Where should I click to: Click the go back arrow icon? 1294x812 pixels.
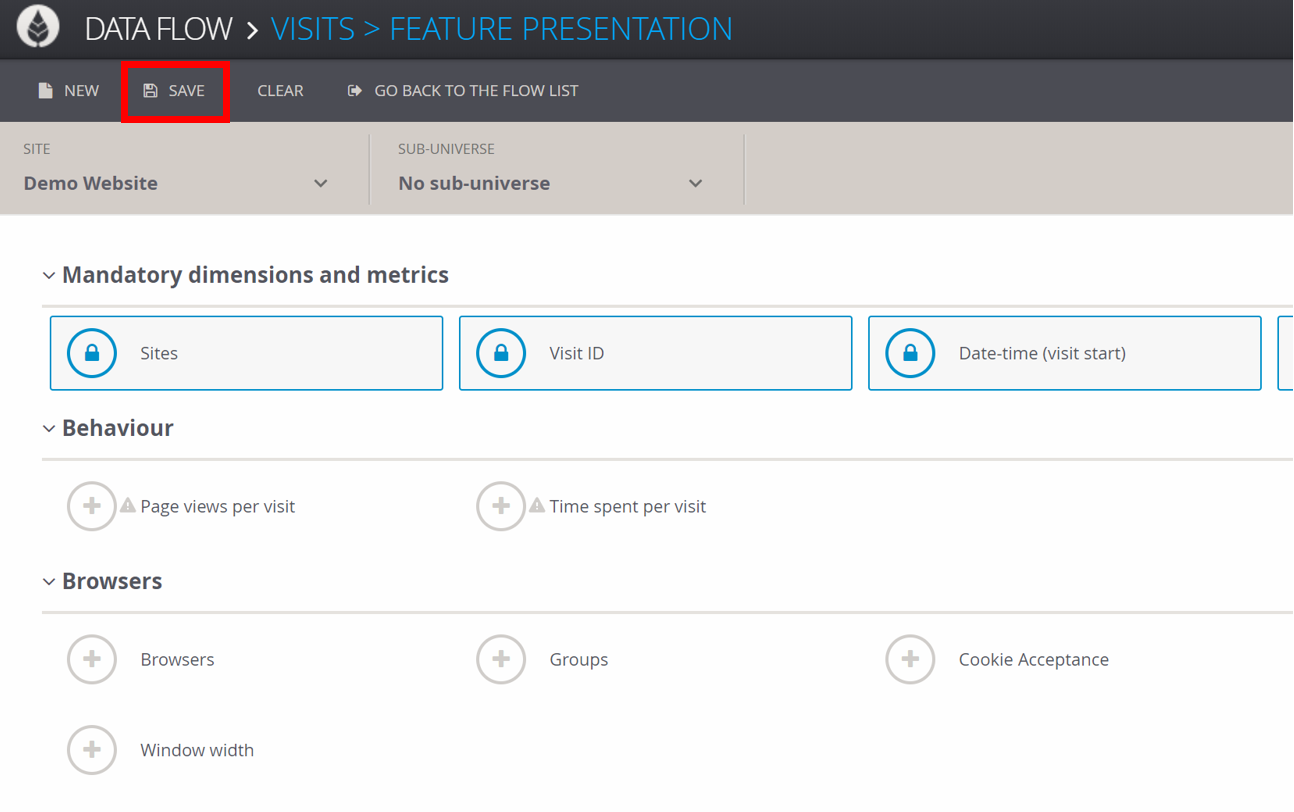tap(354, 91)
